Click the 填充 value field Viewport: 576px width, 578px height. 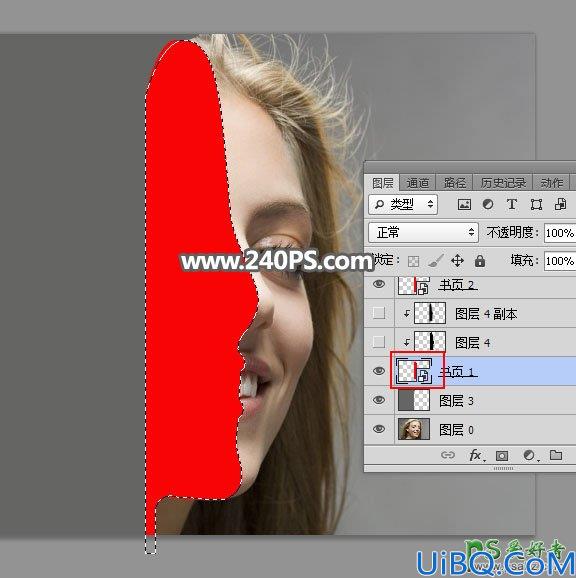click(x=560, y=261)
